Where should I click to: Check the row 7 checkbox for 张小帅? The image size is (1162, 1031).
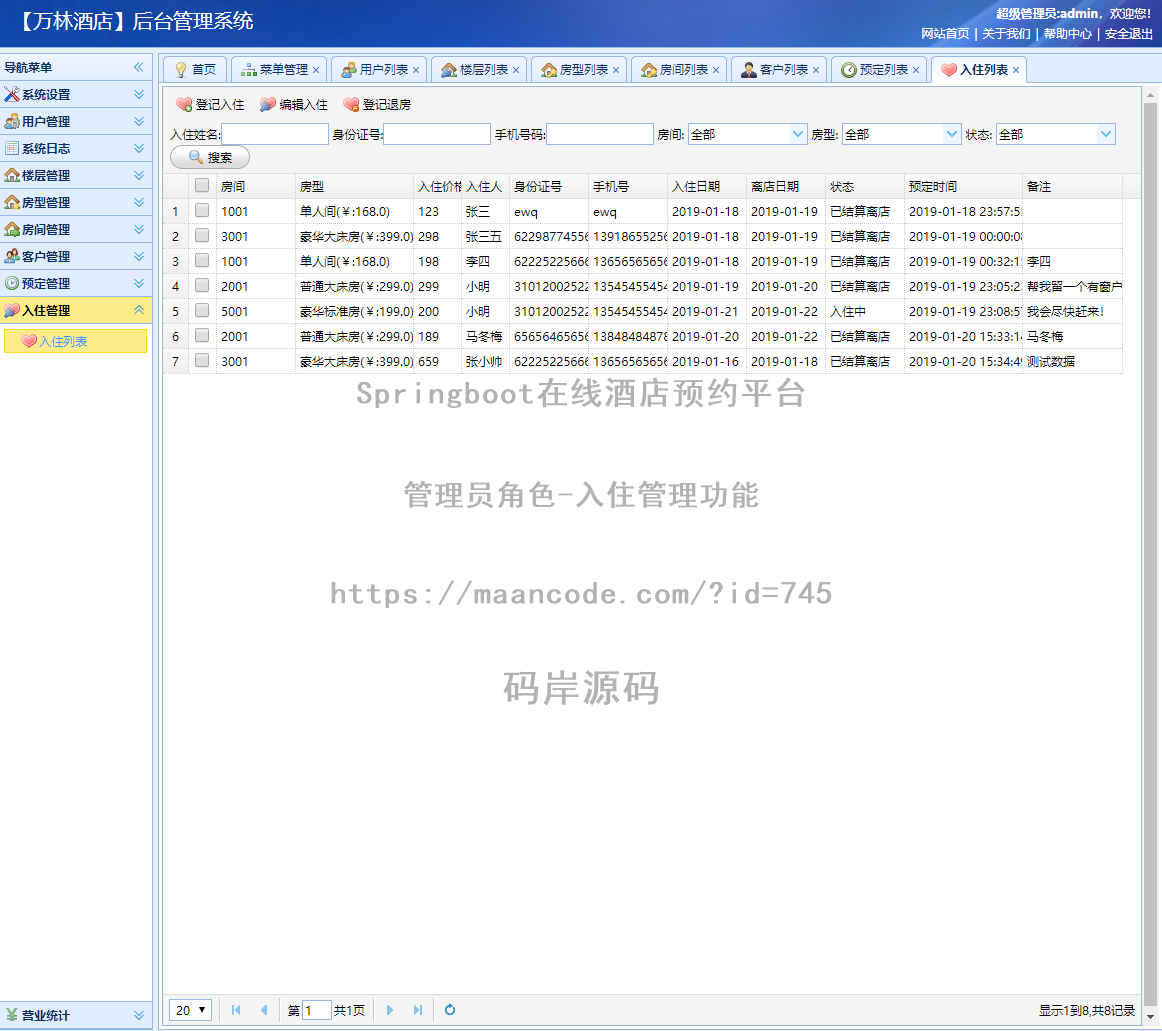[x=202, y=361]
